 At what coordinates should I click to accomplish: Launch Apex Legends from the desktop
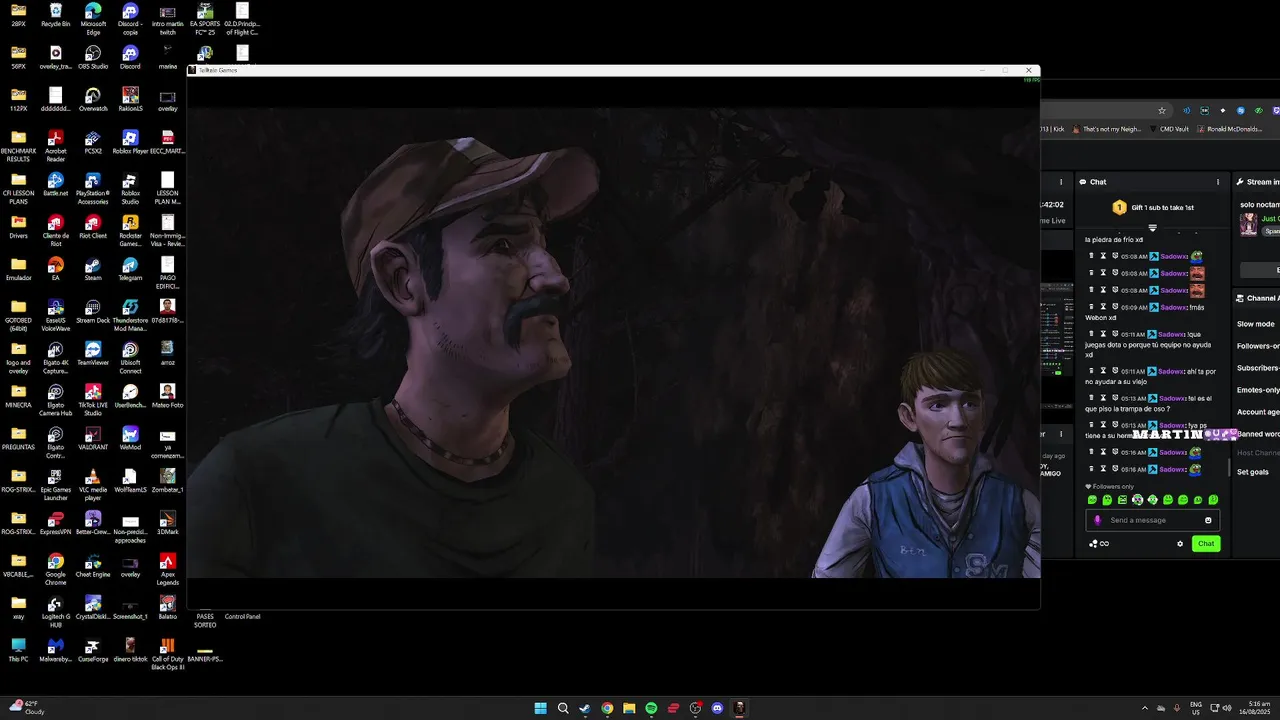point(167,568)
